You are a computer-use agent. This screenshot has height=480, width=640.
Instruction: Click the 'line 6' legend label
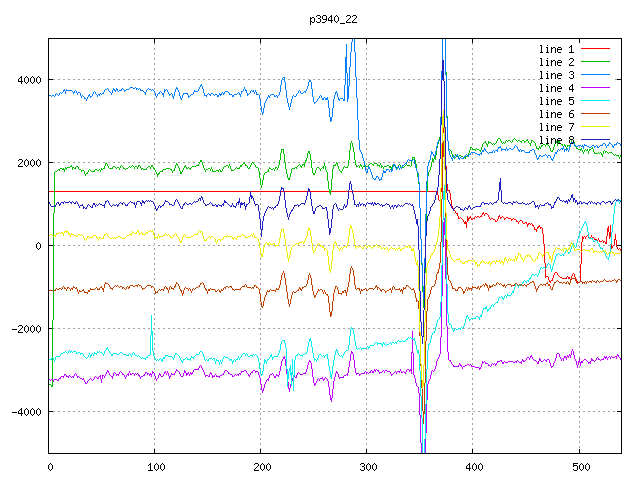(x=556, y=114)
